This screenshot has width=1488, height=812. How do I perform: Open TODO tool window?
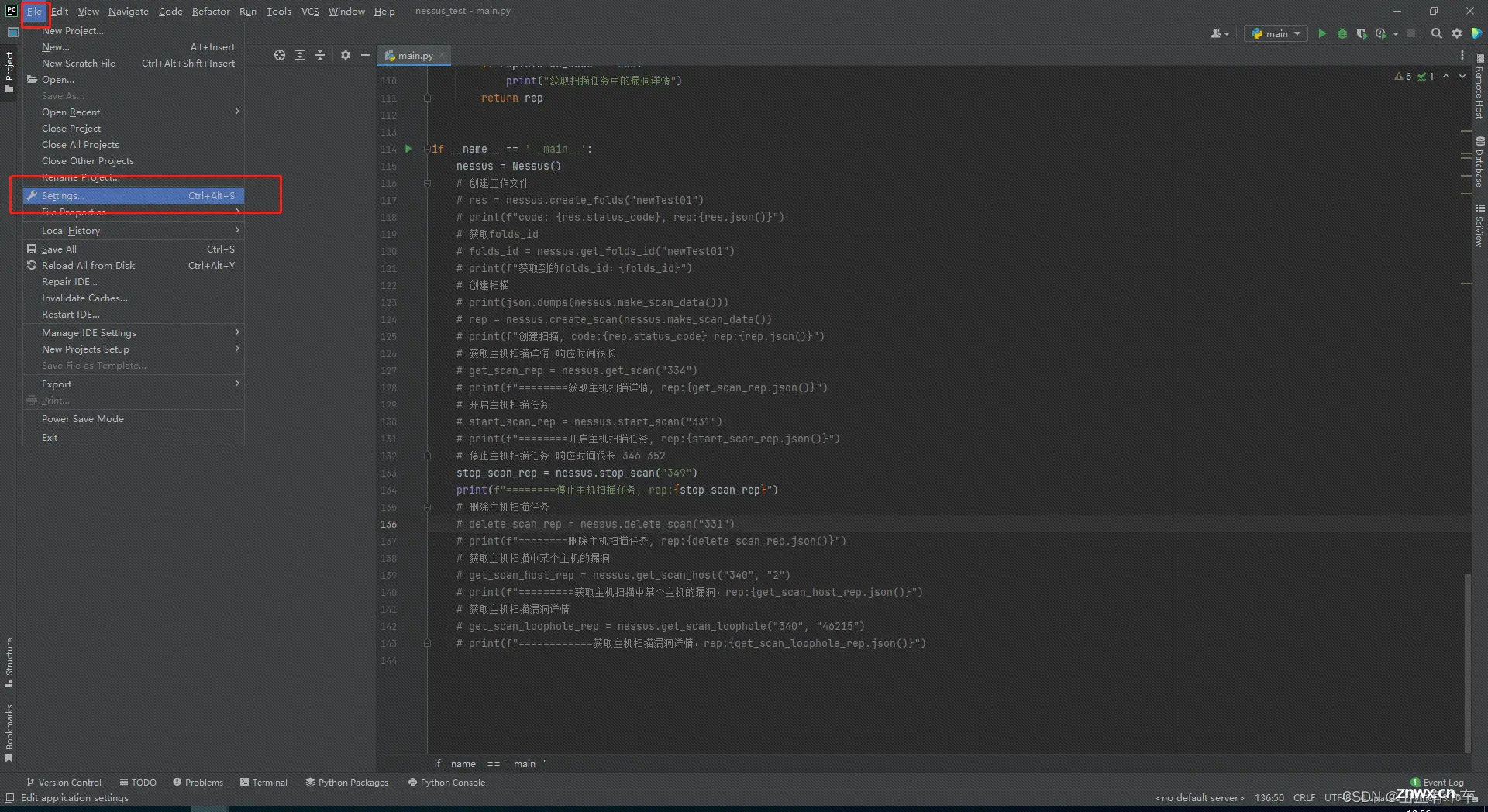click(138, 783)
